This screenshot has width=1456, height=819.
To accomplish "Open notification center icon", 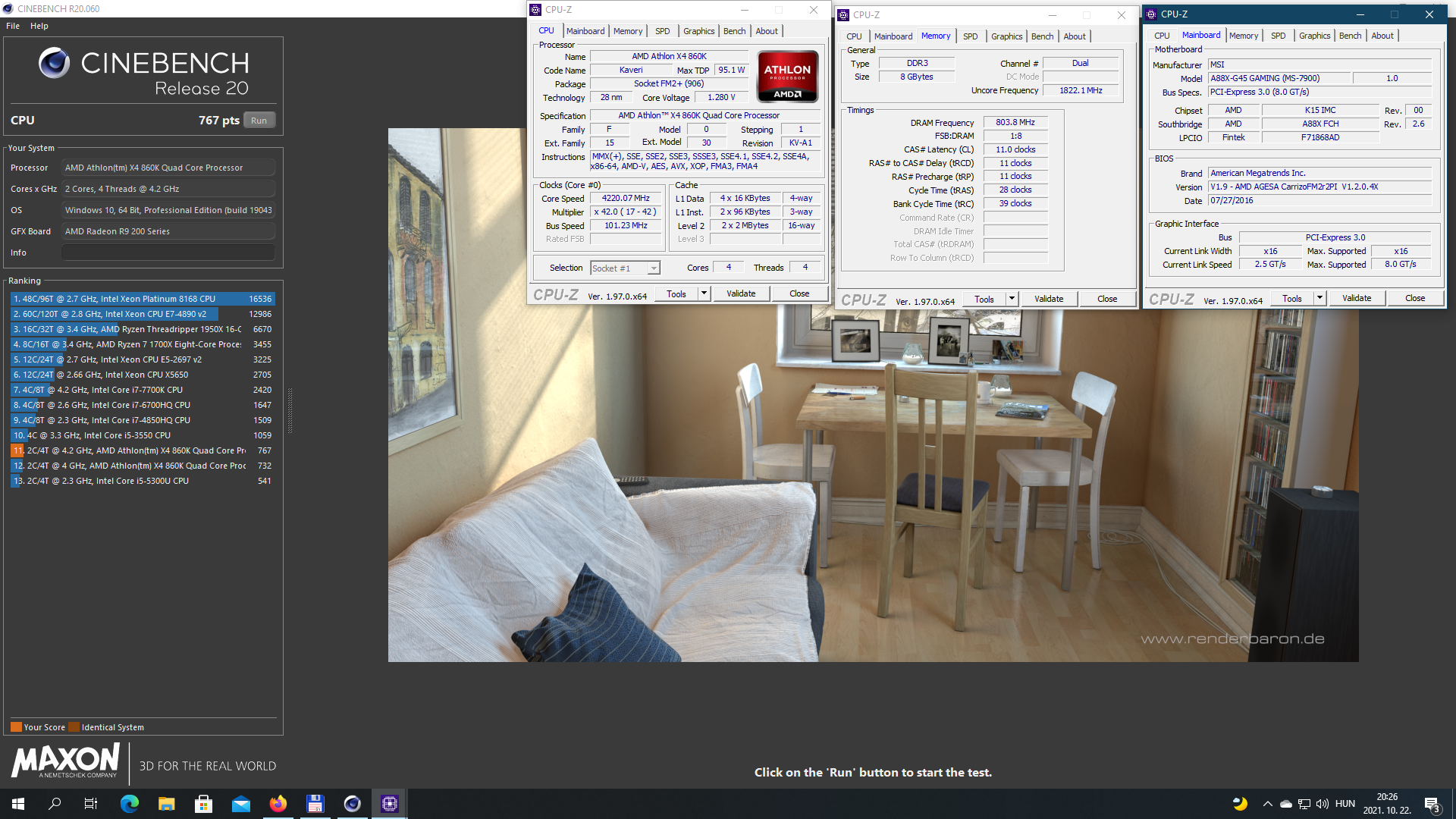I will pyautogui.click(x=1432, y=804).
